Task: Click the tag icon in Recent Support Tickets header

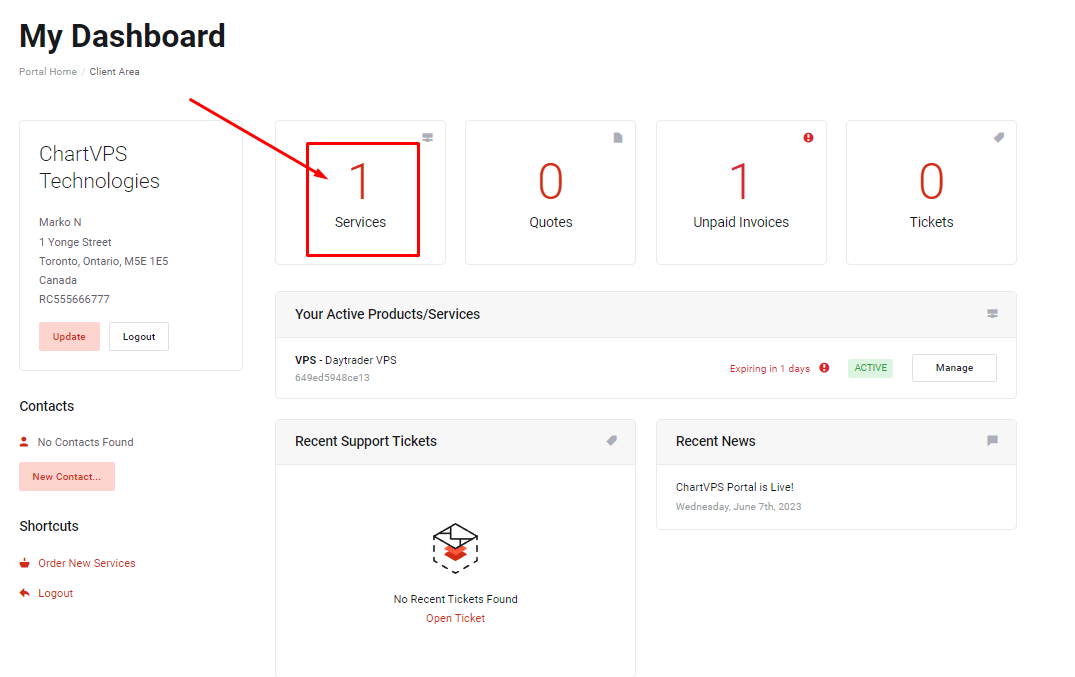Action: [x=611, y=441]
